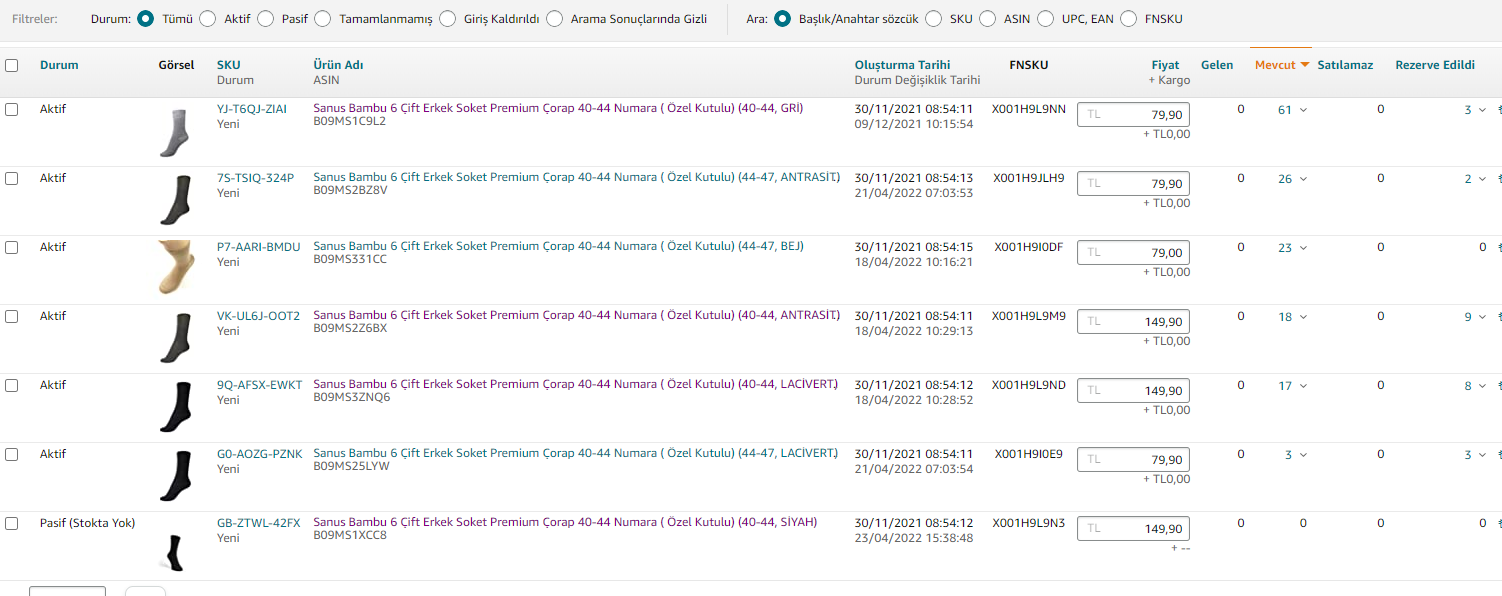Tick the select-all checkbox in header
This screenshot has width=1502, height=596.
click(12, 65)
